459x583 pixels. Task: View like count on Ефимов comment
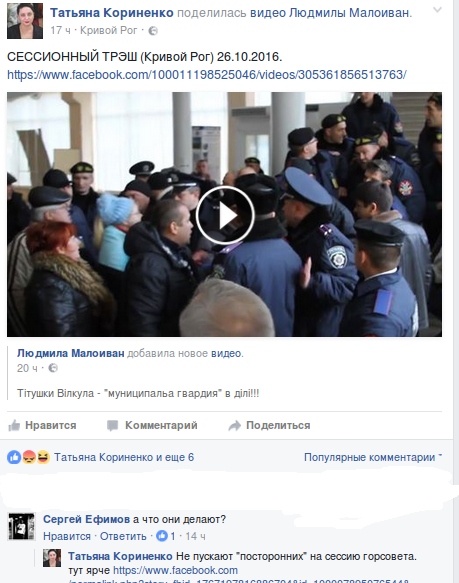click(x=166, y=536)
